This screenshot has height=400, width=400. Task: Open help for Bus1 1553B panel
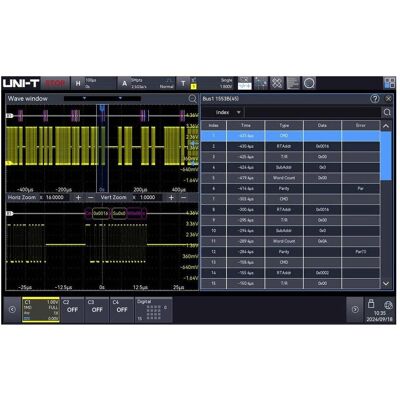click(x=375, y=99)
